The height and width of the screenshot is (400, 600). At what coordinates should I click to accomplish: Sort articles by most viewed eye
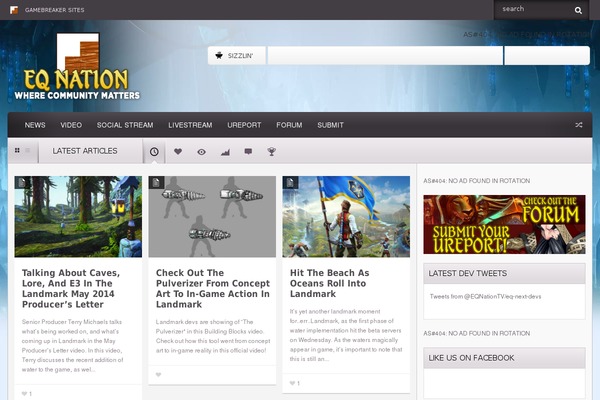click(x=201, y=152)
